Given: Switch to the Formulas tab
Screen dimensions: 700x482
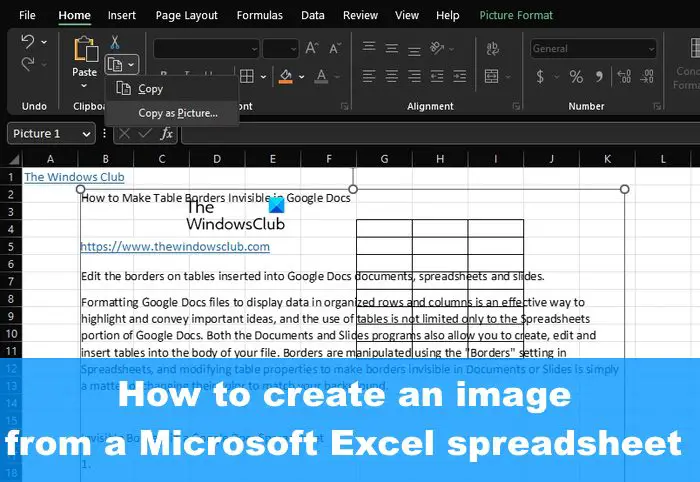Looking at the screenshot, I should (260, 15).
